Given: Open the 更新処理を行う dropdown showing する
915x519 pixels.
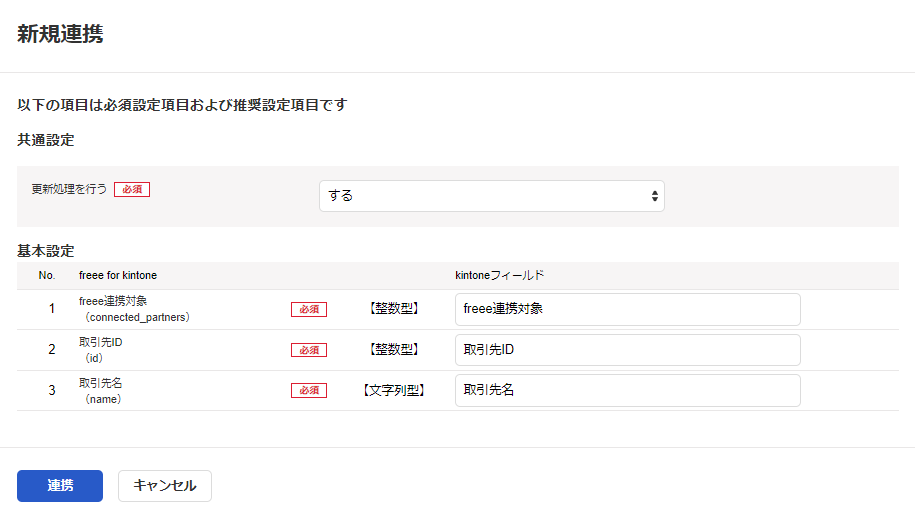Looking at the screenshot, I should [491, 196].
